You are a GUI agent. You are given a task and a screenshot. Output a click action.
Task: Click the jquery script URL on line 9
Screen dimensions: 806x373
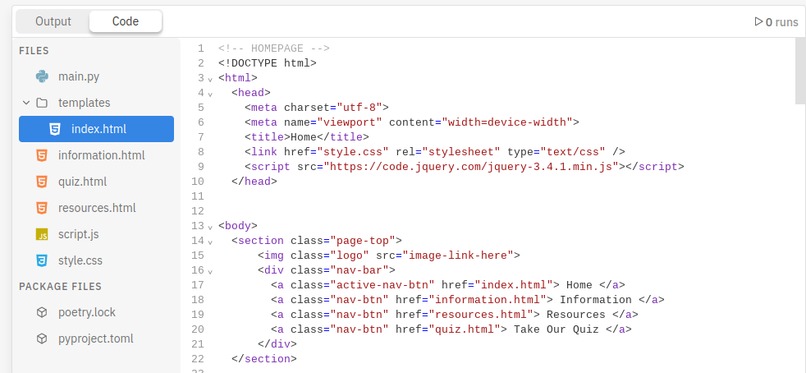click(470, 167)
